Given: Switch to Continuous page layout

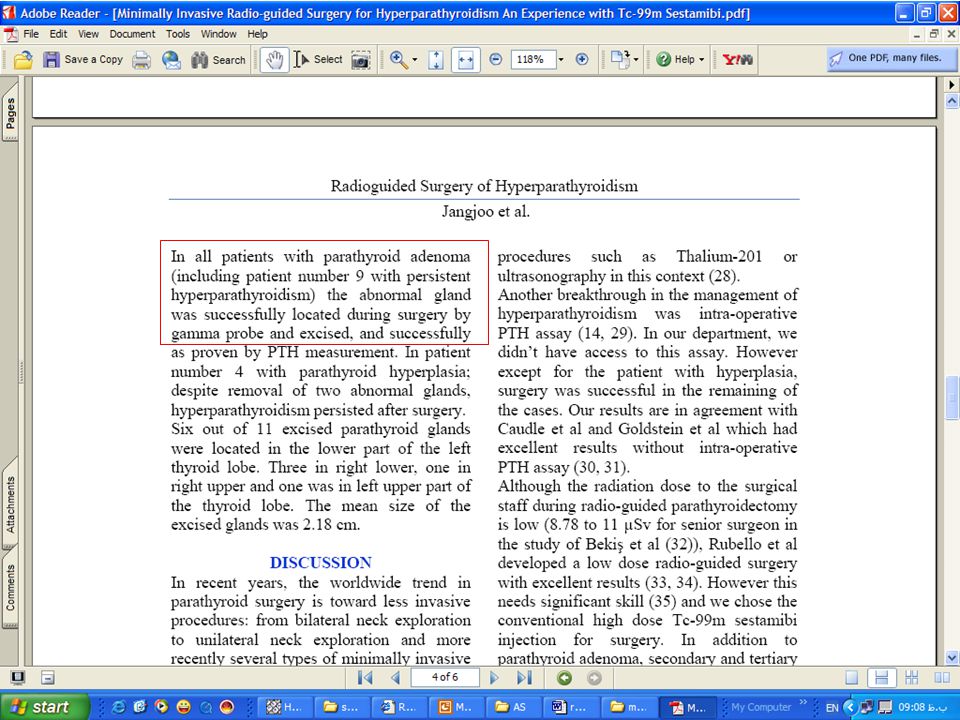Looking at the screenshot, I should (882, 677).
